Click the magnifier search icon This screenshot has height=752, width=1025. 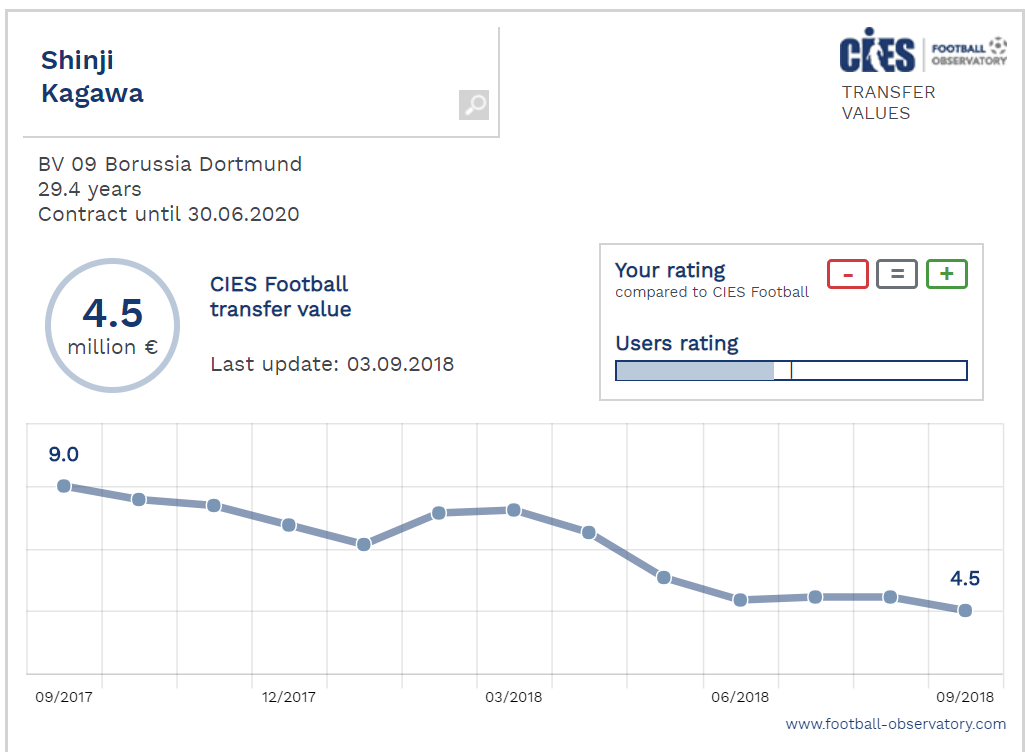click(x=474, y=105)
